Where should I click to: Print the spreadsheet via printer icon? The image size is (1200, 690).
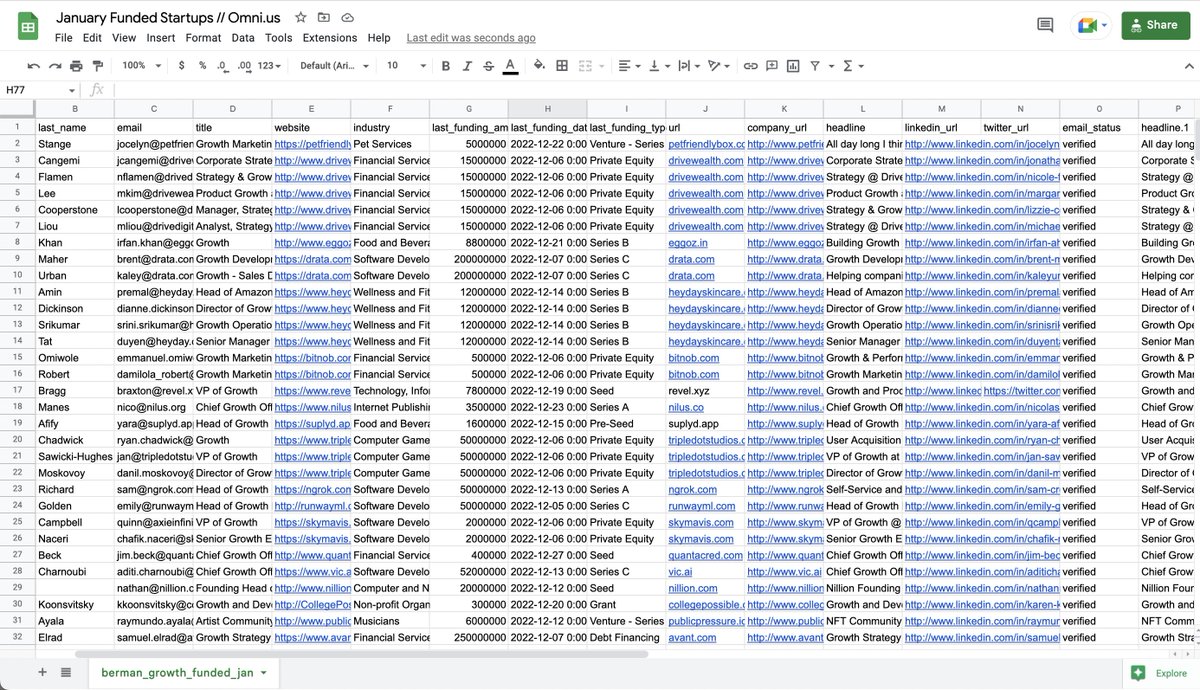(x=76, y=65)
